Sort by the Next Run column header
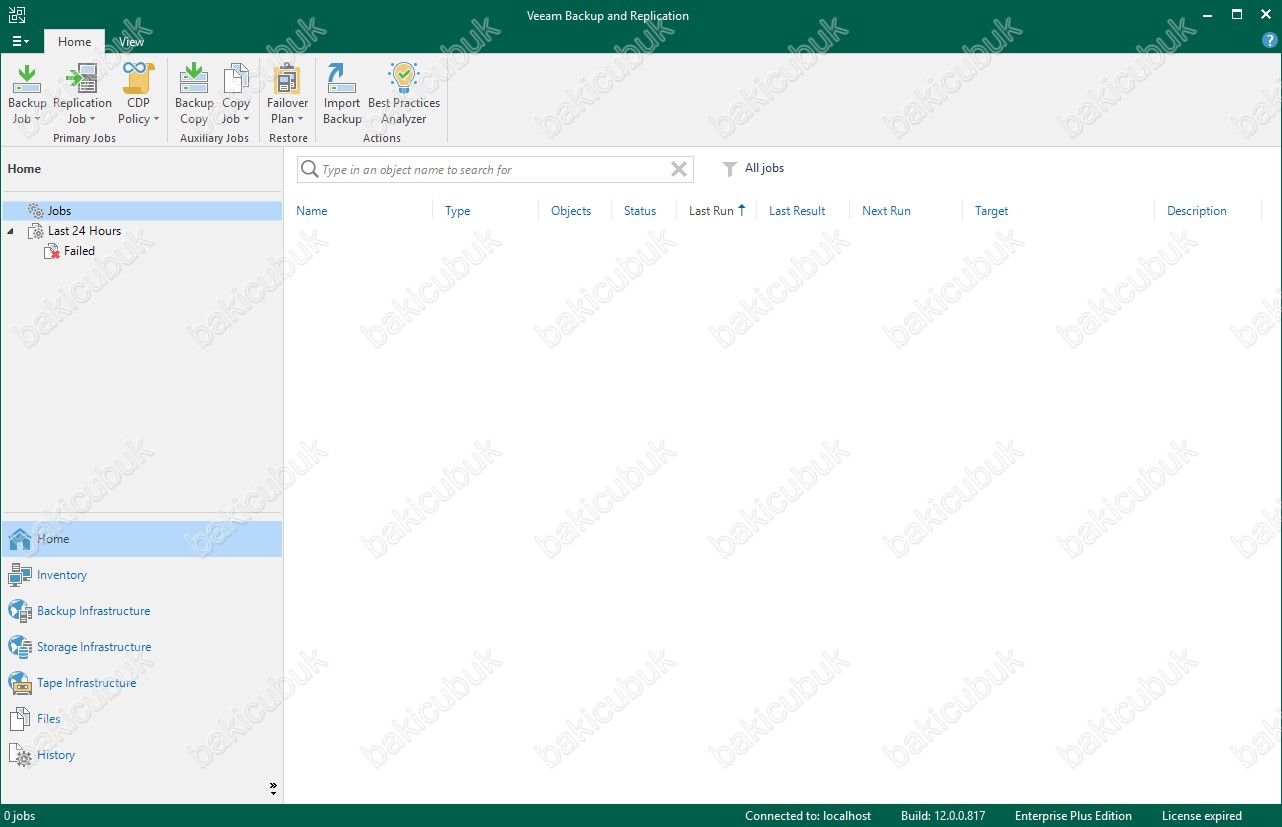 coord(886,211)
